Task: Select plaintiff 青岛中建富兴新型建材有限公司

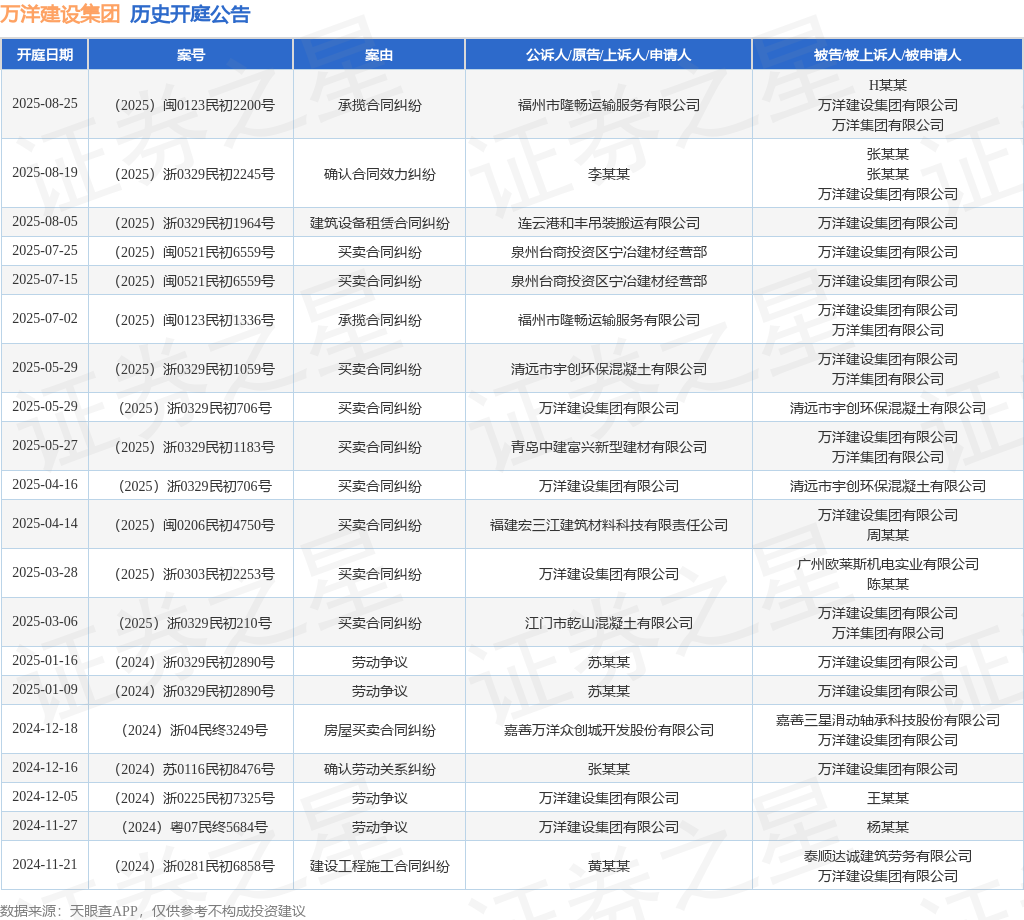Action: [x=609, y=447]
